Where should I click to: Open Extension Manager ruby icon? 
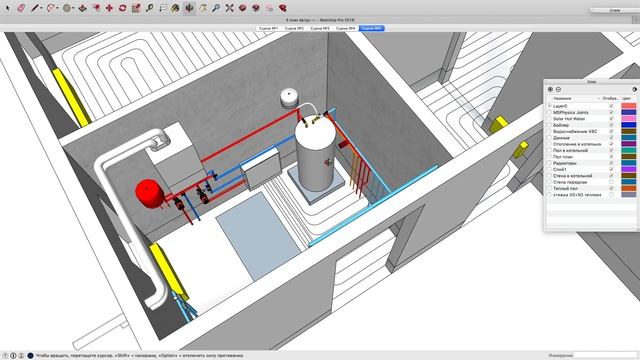tap(282, 8)
